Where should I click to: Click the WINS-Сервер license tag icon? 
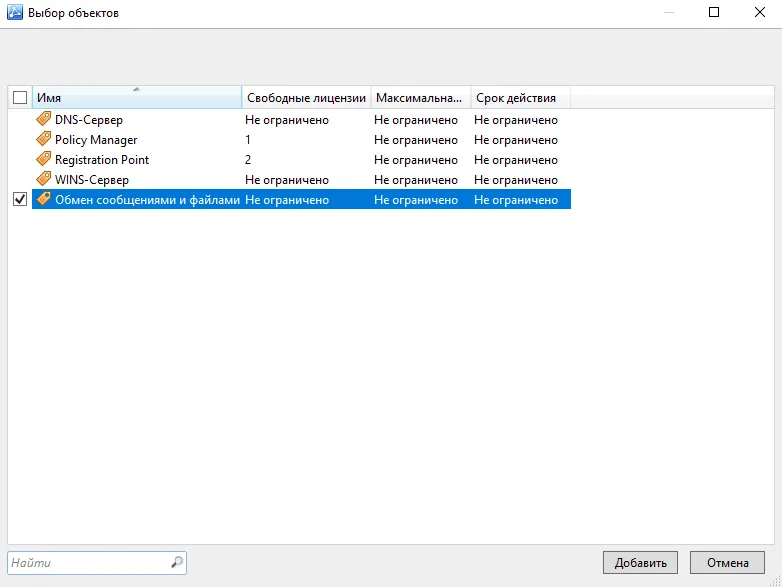tap(44, 179)
